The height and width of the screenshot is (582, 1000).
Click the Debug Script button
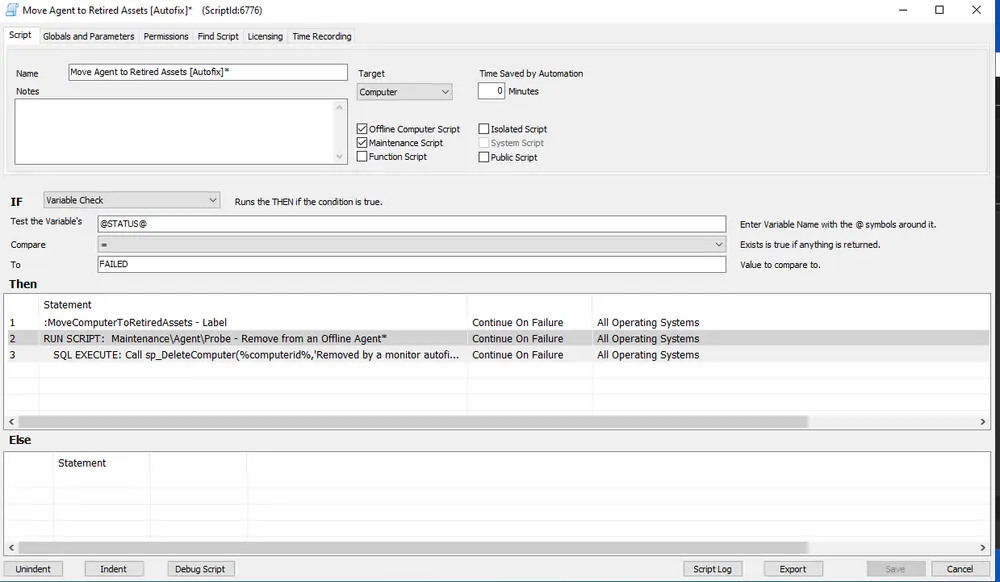point(200,568)
